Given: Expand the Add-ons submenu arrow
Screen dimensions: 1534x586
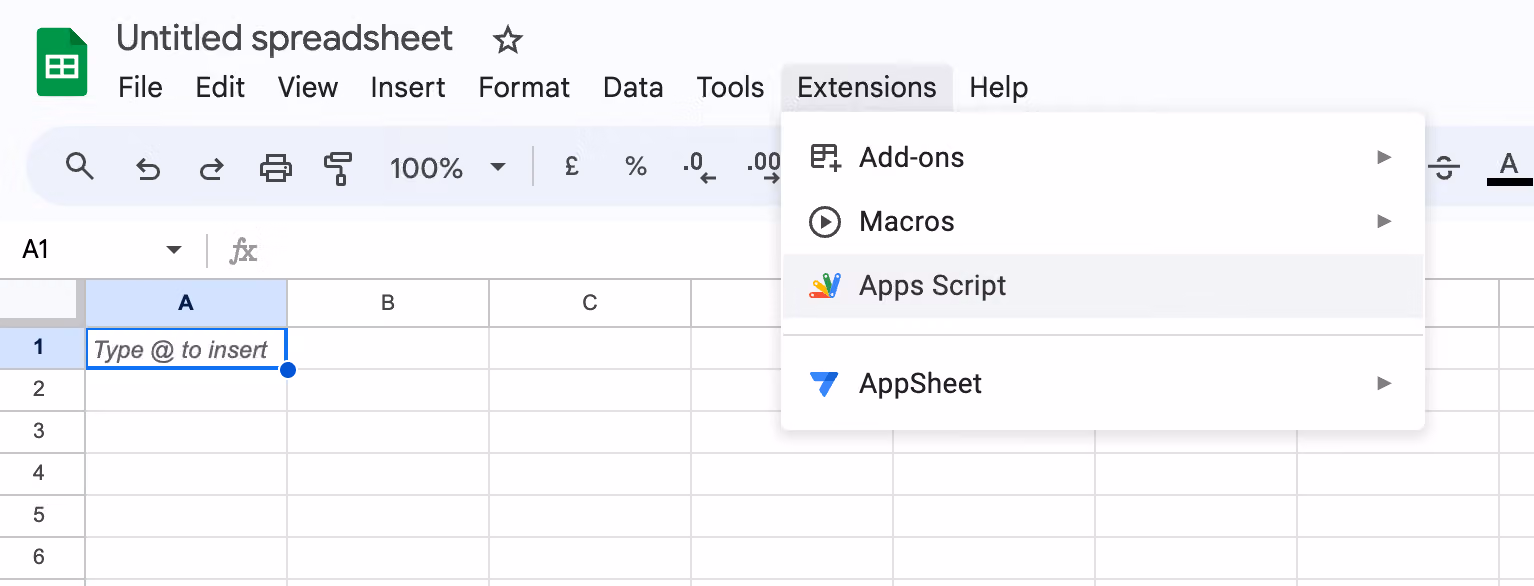Looking at the screenshot, I should pos(1384,157).
